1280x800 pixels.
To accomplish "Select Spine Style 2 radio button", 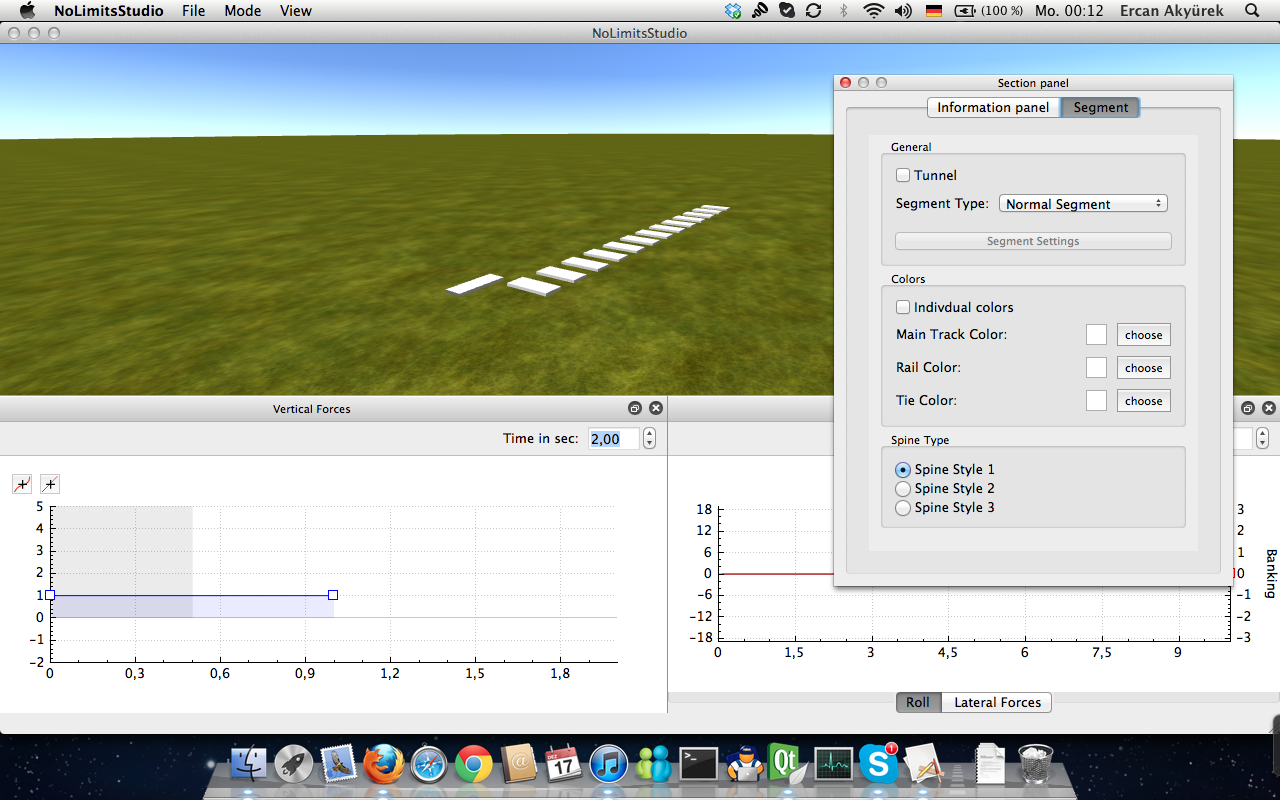I will (x=903, y=489).
